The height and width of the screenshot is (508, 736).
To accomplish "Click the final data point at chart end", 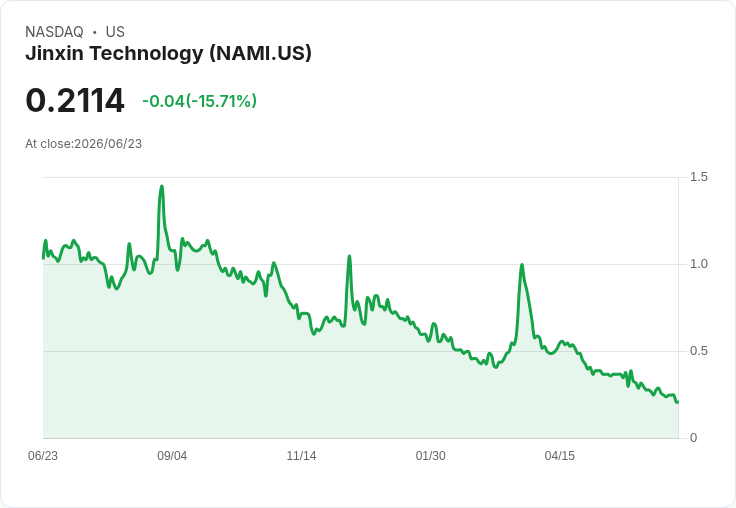I will (x=677, y=402).
